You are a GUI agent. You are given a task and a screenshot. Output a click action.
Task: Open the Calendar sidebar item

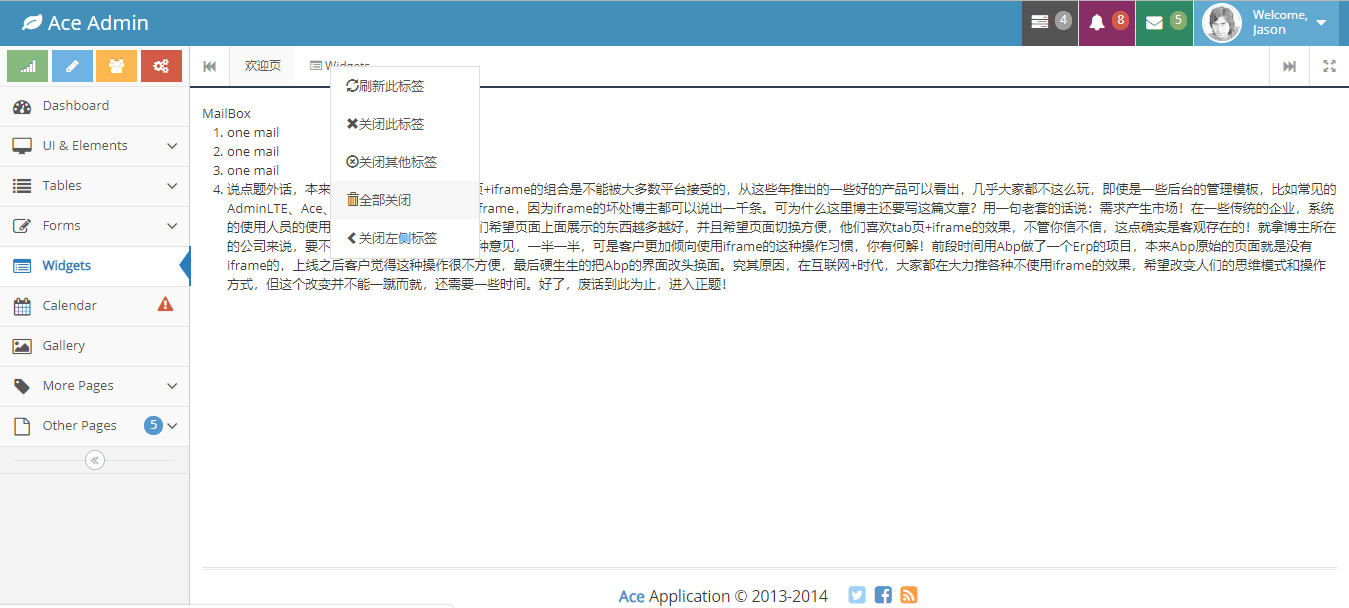coord(94,306)
